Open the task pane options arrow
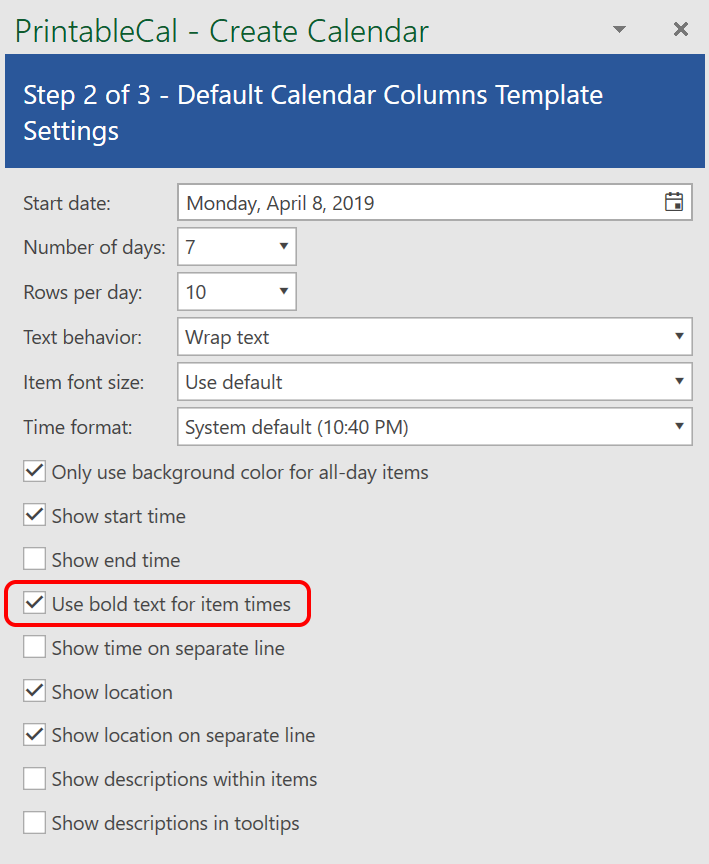709x864 pixels. tap(620, 30)
